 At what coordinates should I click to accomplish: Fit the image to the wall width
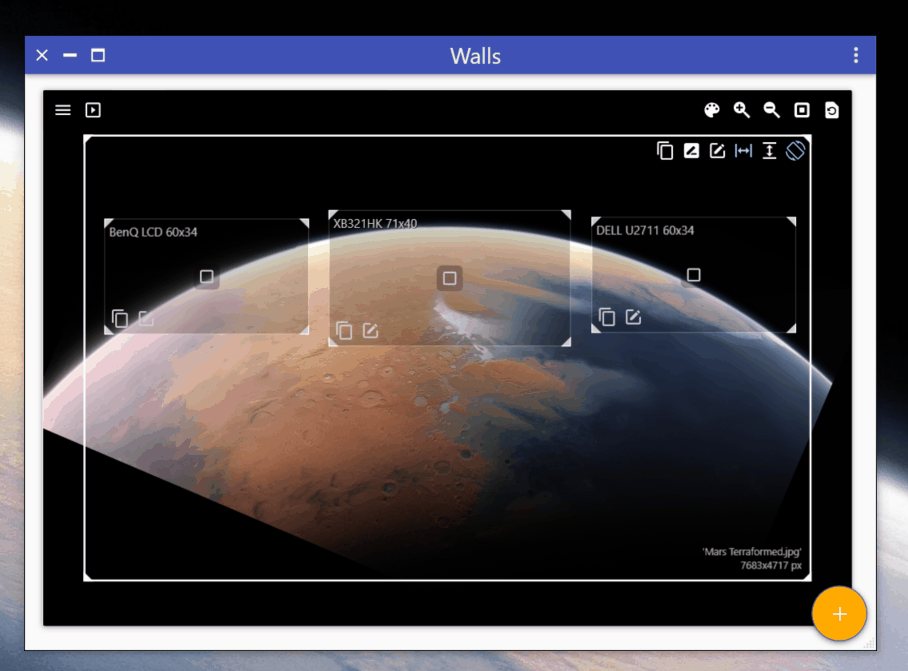[744, 151]
